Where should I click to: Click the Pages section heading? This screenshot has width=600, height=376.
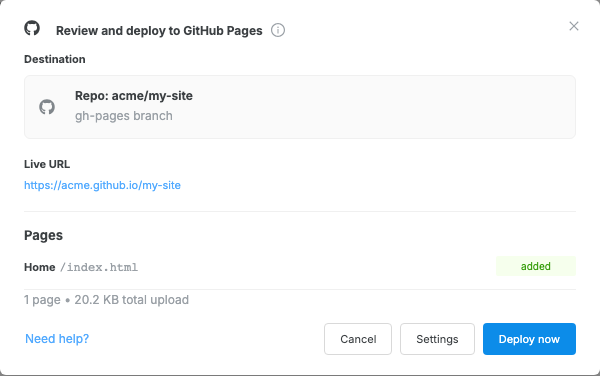point(43,235)
